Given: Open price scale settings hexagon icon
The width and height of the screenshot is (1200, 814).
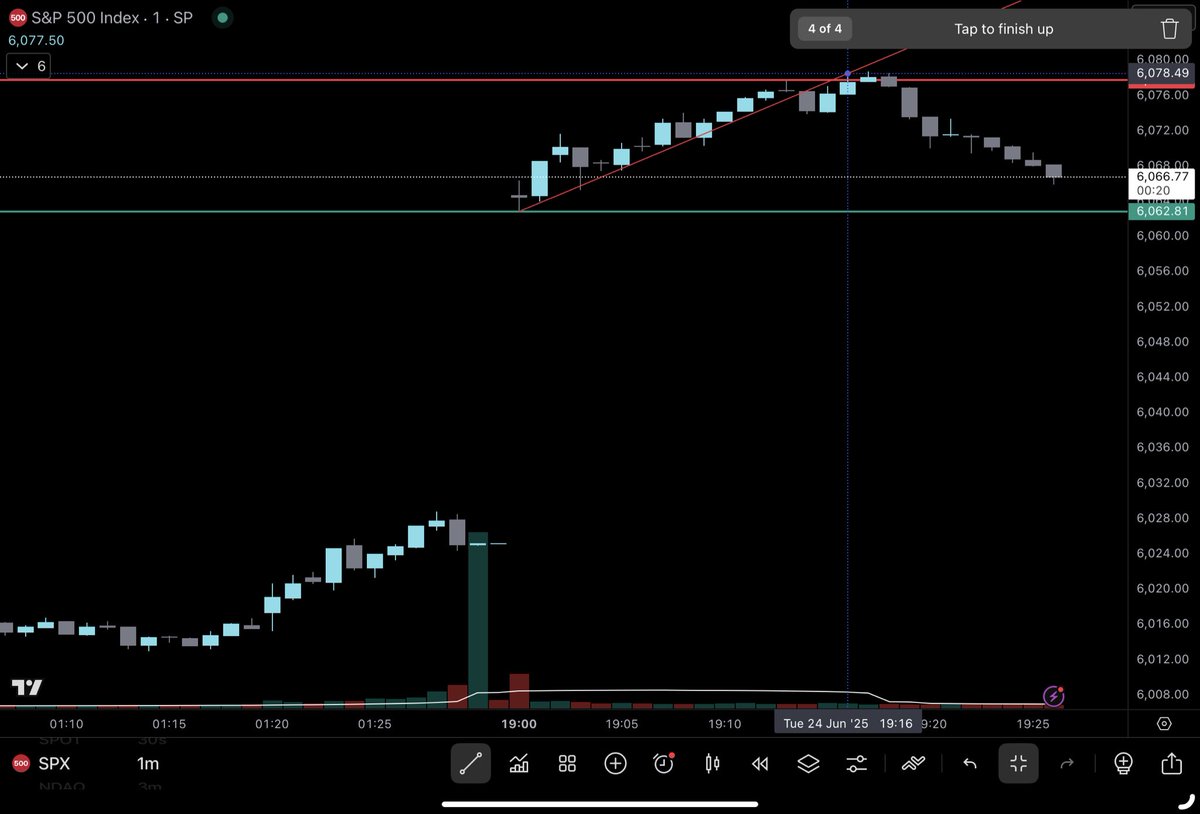Looking at the screenshot, I should pyautogui.click(x=1164, y=723).
